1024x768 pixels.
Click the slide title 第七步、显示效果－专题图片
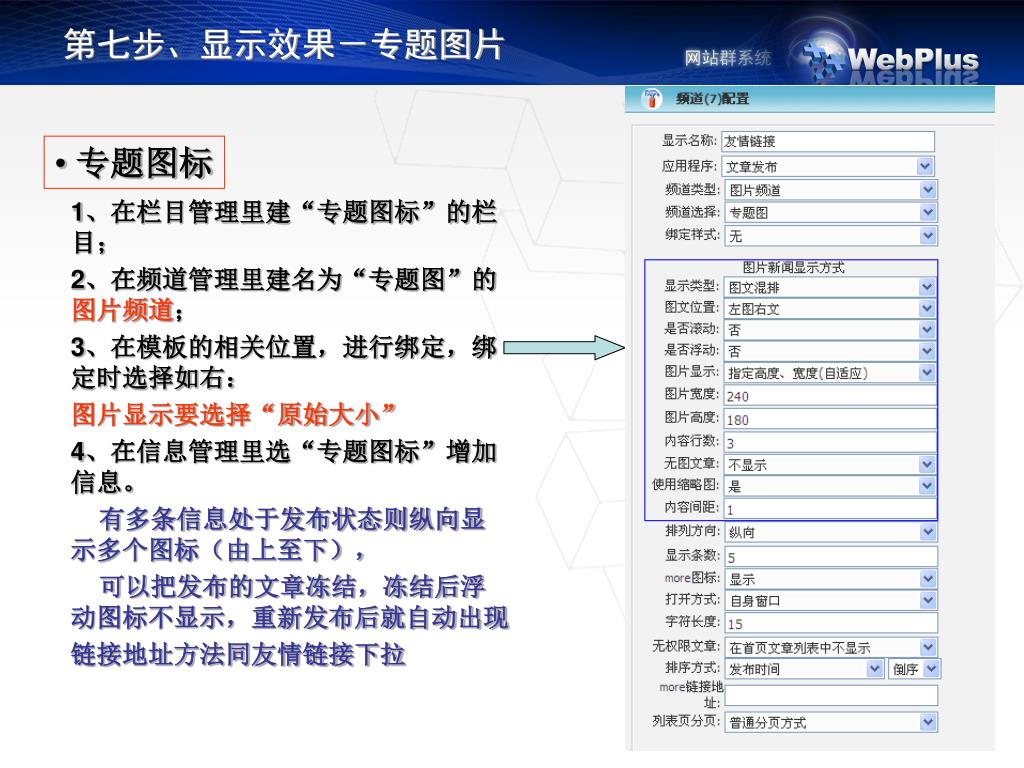(x=284, y=45)
